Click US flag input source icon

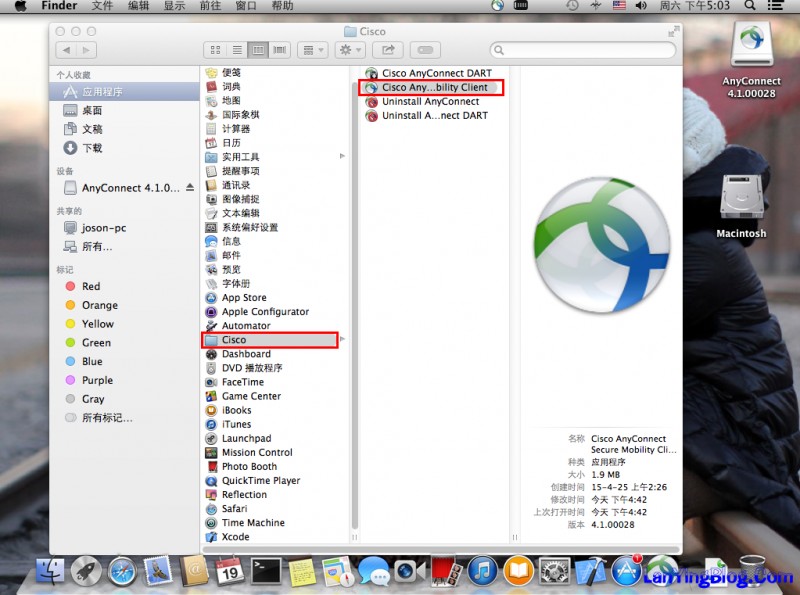(619, 6)
